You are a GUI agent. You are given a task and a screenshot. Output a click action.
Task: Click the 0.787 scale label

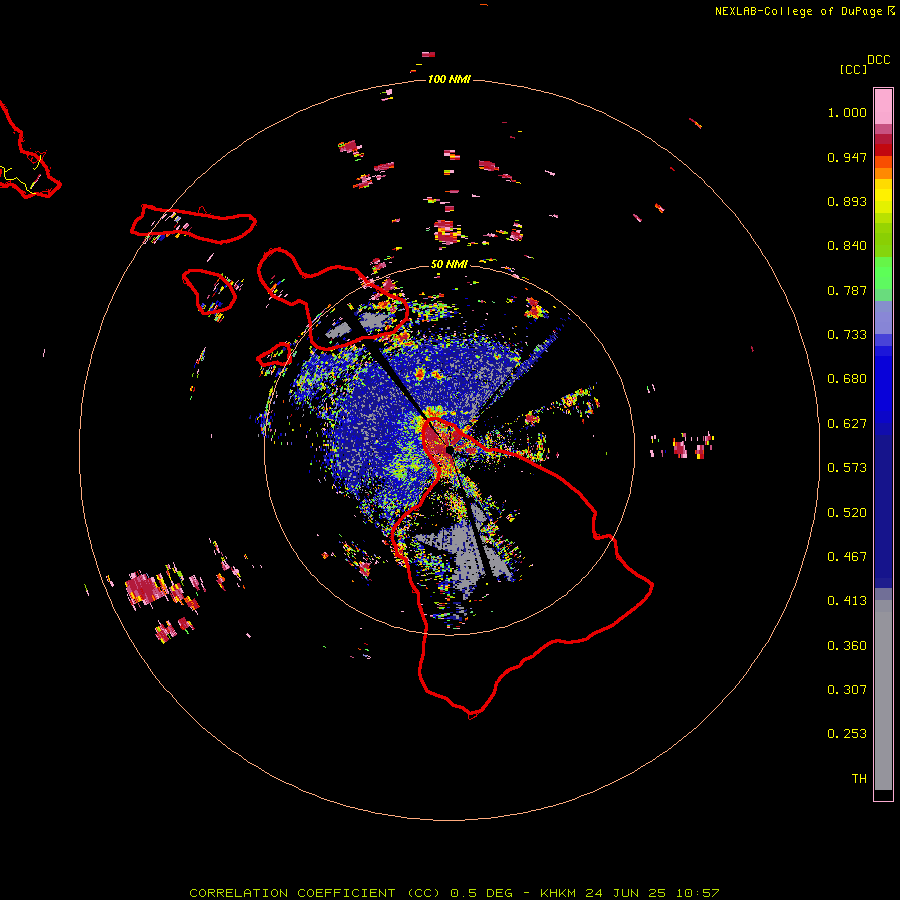pos(847,290)
